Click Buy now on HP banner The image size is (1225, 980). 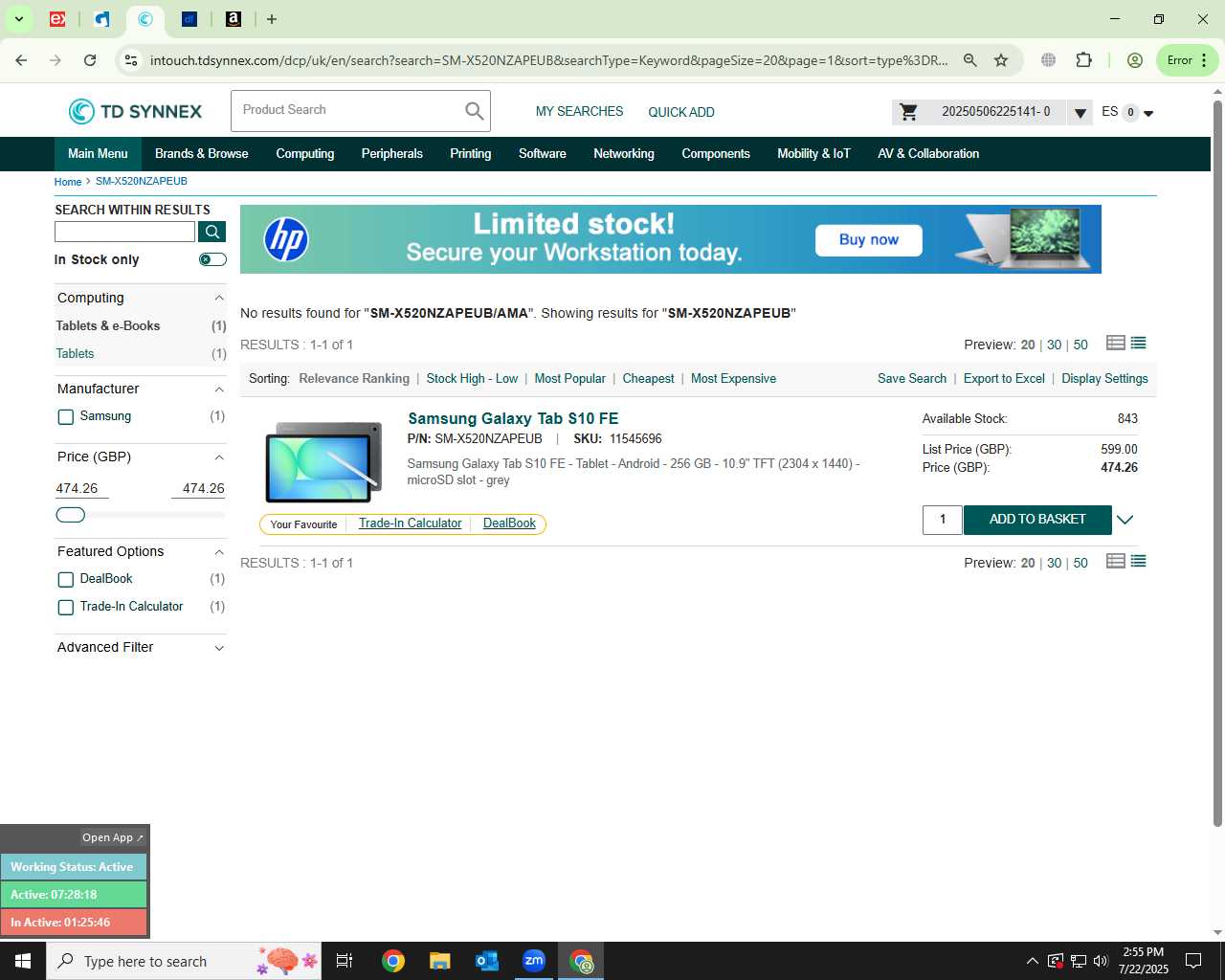pos(869,240)
